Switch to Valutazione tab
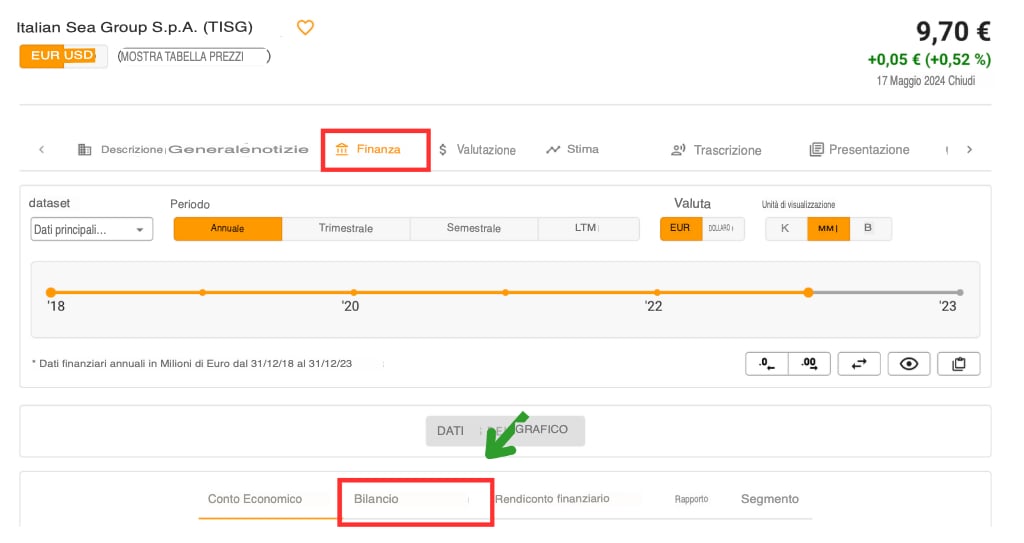 (x=477, y=150)
